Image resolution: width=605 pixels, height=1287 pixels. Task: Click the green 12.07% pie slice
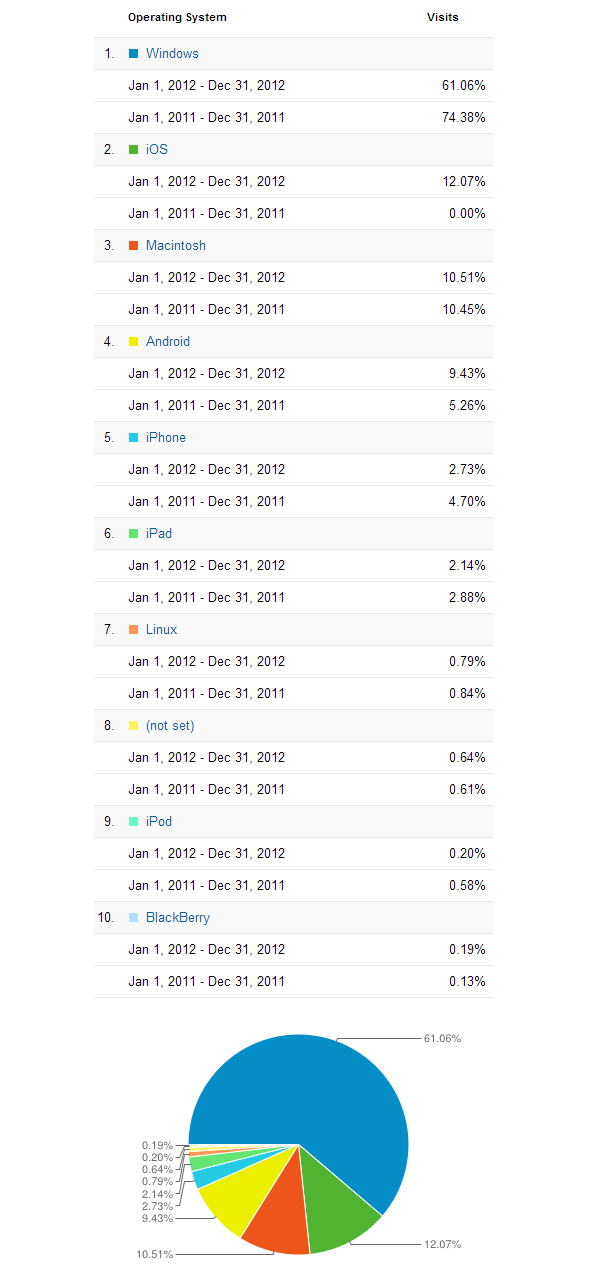[338, 1205]
